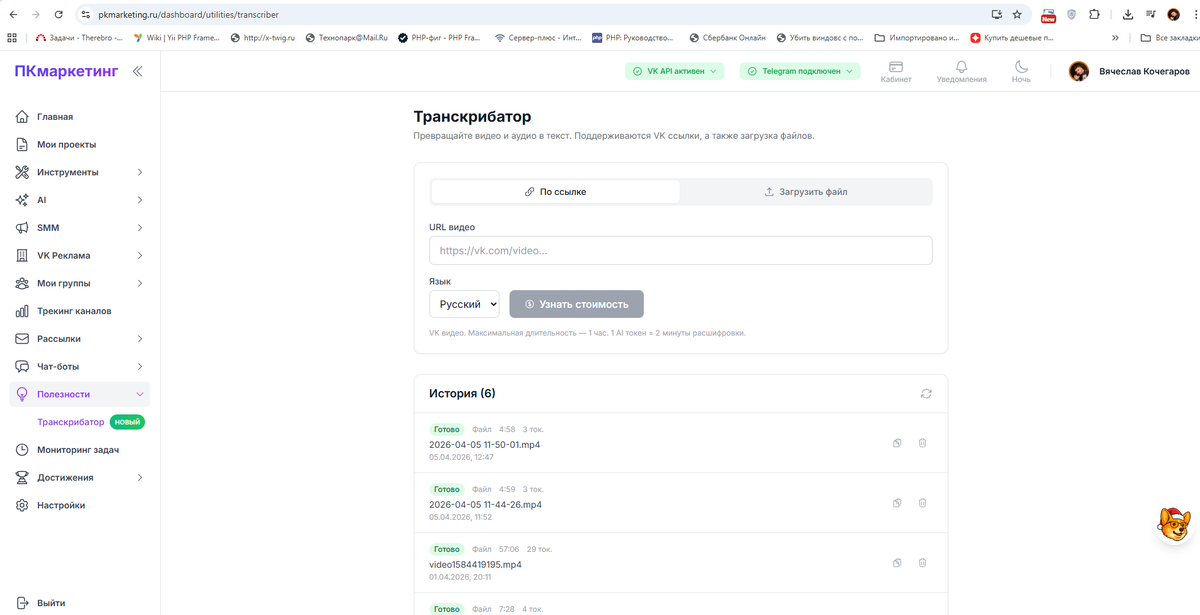Image resolution: width=1200 pixels, height=615 pixels.
Task: Open the Telegram подключен dropdown
Action: (x=800, y=71)
